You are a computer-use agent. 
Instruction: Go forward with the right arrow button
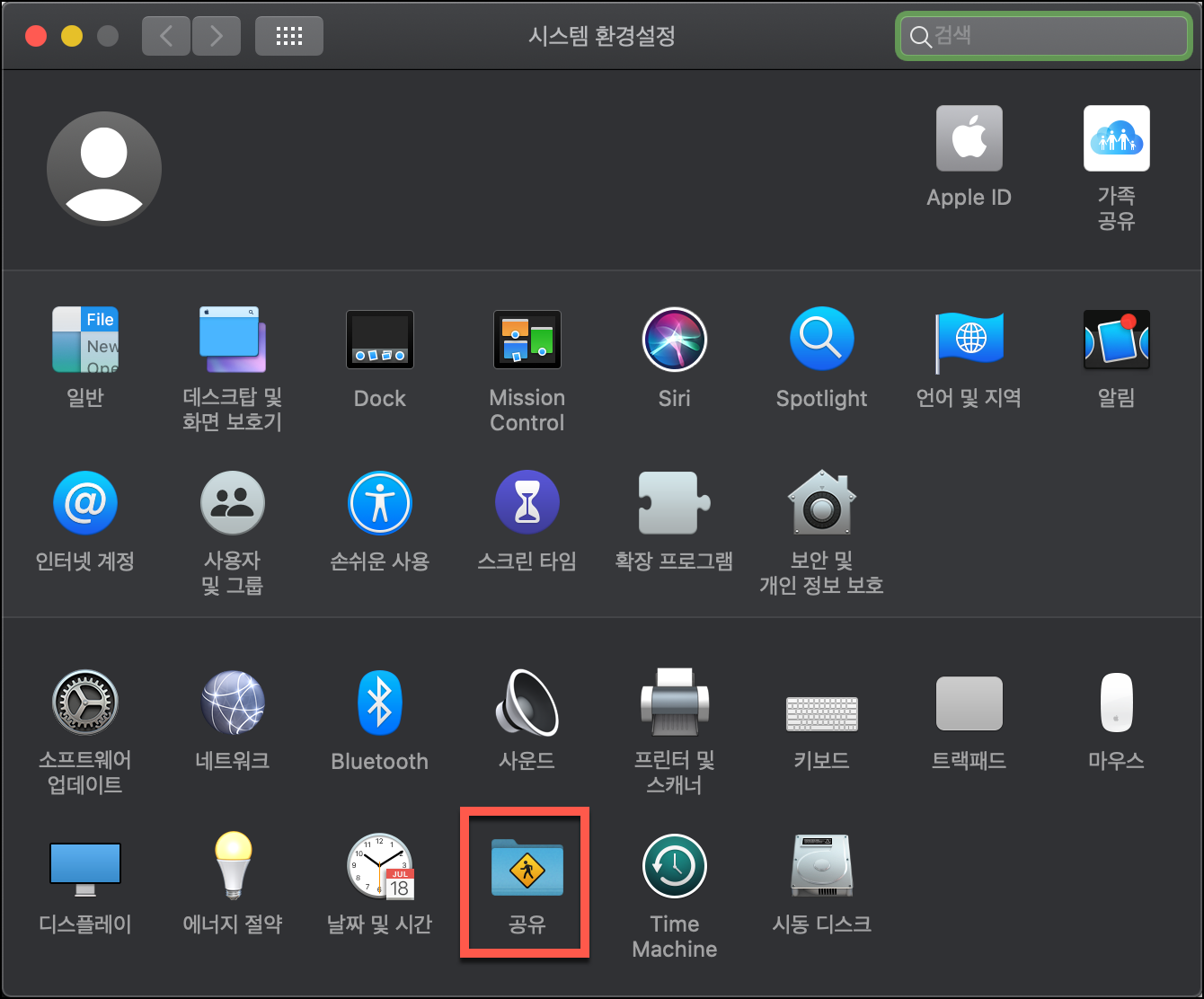216,36
